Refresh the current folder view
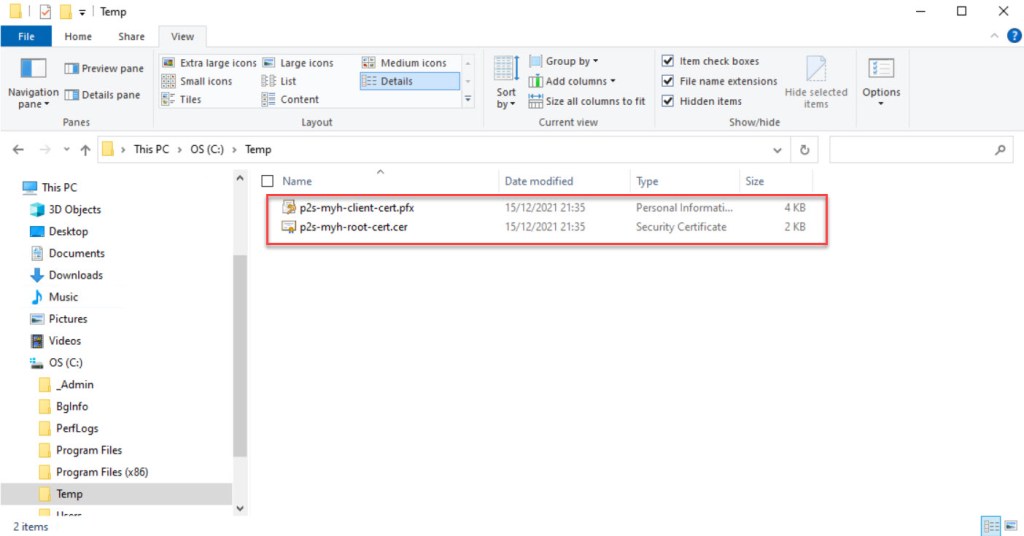This screenshot has height=536, width=1024. coord(804,150)
